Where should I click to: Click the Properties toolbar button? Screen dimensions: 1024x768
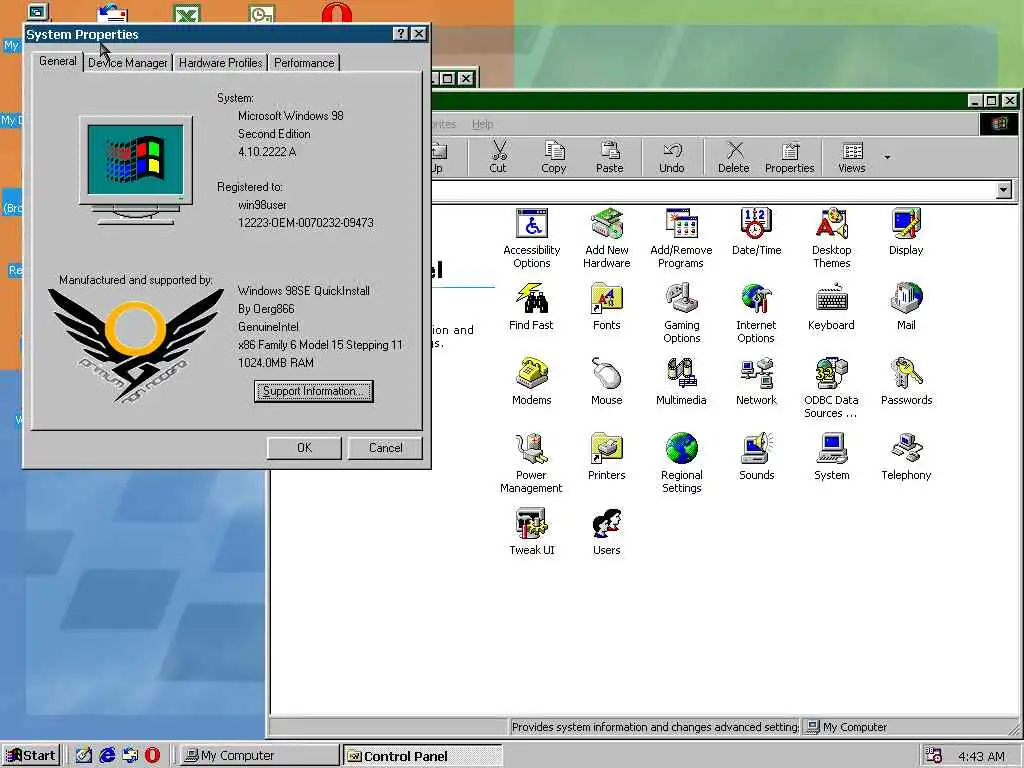[790, 157]
